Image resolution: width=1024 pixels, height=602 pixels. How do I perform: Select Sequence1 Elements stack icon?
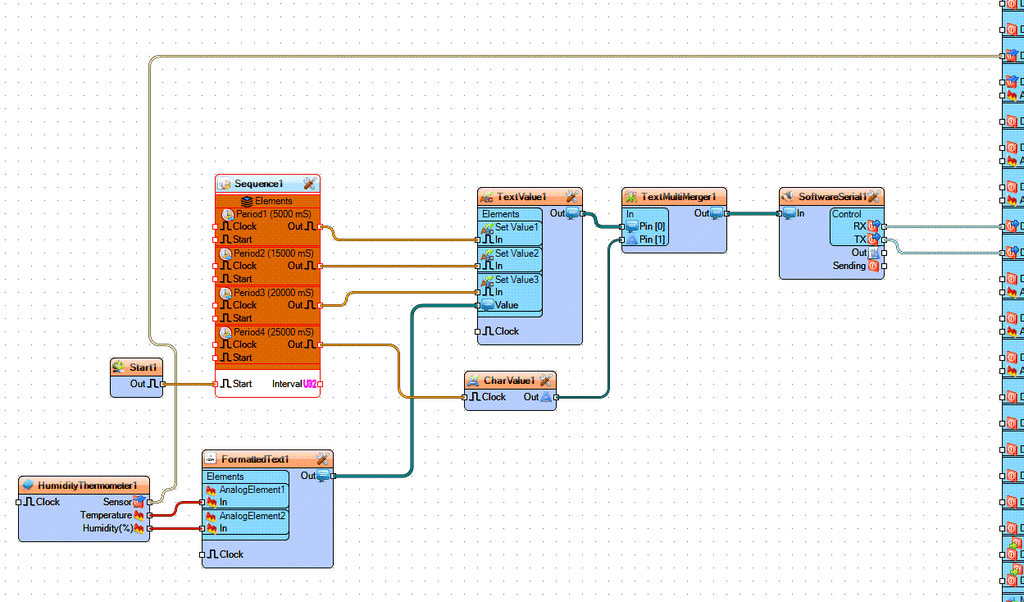point(247,201)
